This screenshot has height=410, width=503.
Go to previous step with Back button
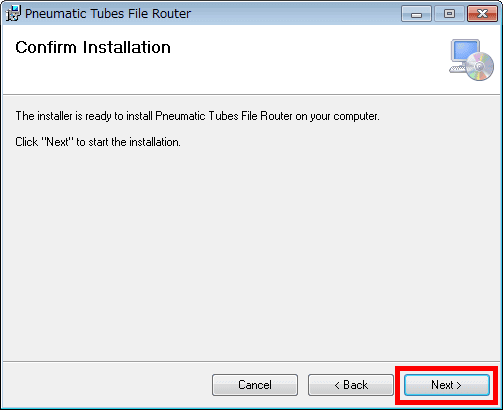[351, 385]
